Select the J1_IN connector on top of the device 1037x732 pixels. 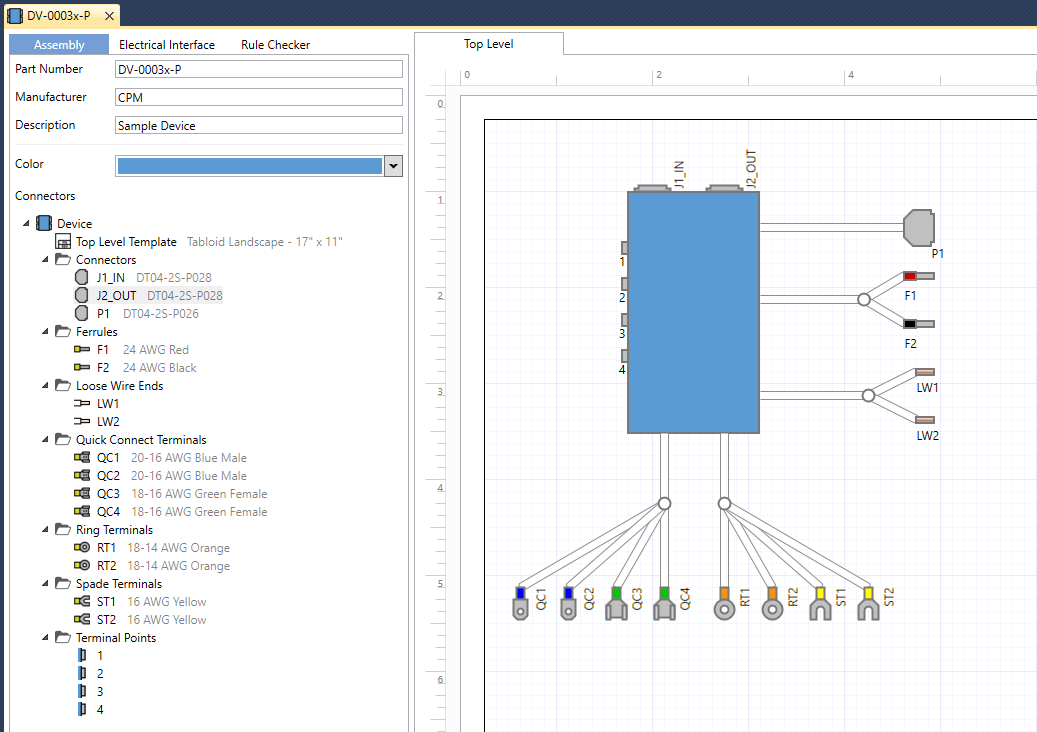pos(653,188)
